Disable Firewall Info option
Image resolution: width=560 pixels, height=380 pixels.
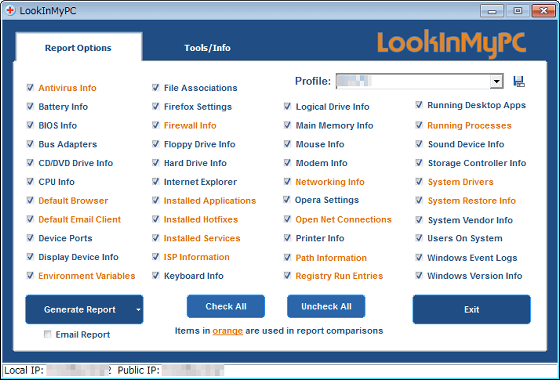click(155, 125)
